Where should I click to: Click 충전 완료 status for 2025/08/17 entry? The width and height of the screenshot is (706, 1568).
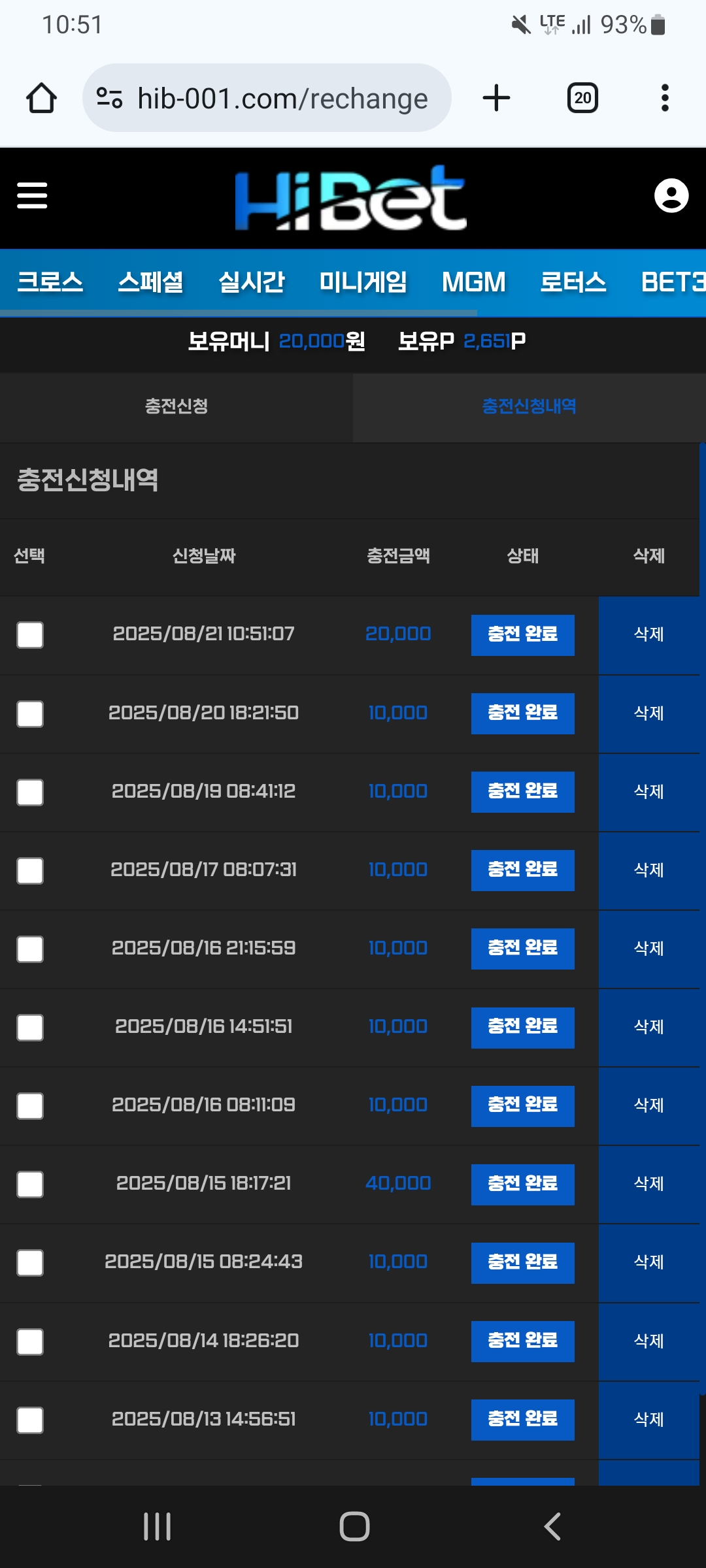(522, 870)
